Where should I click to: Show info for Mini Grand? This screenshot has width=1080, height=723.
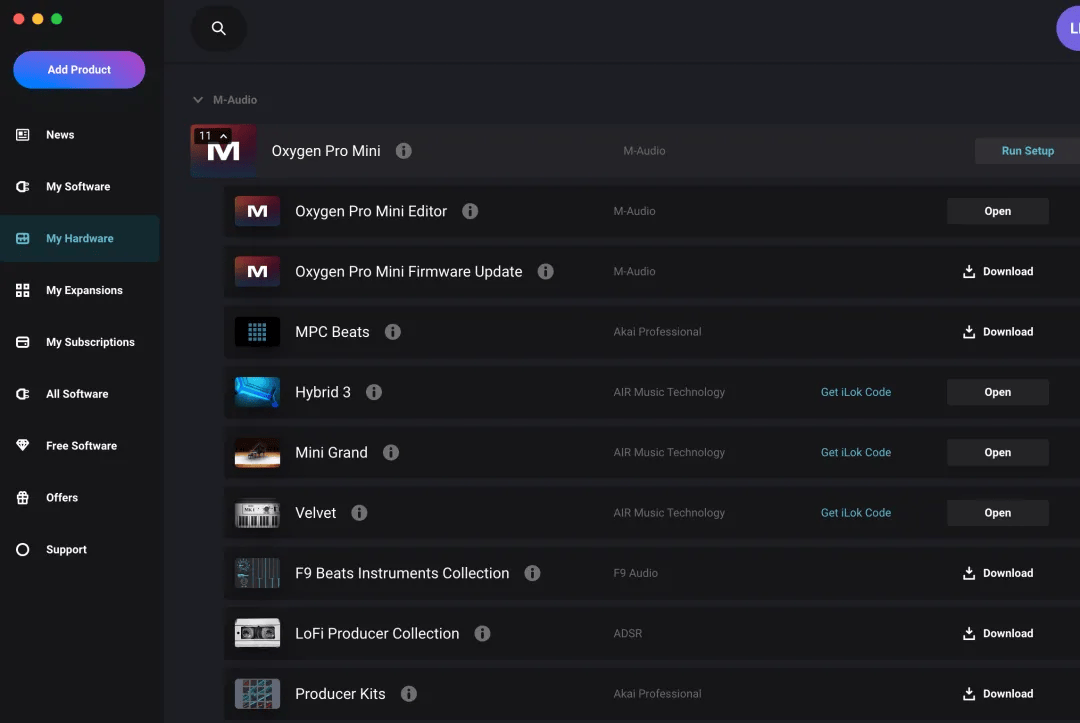(x=391, y=452)
